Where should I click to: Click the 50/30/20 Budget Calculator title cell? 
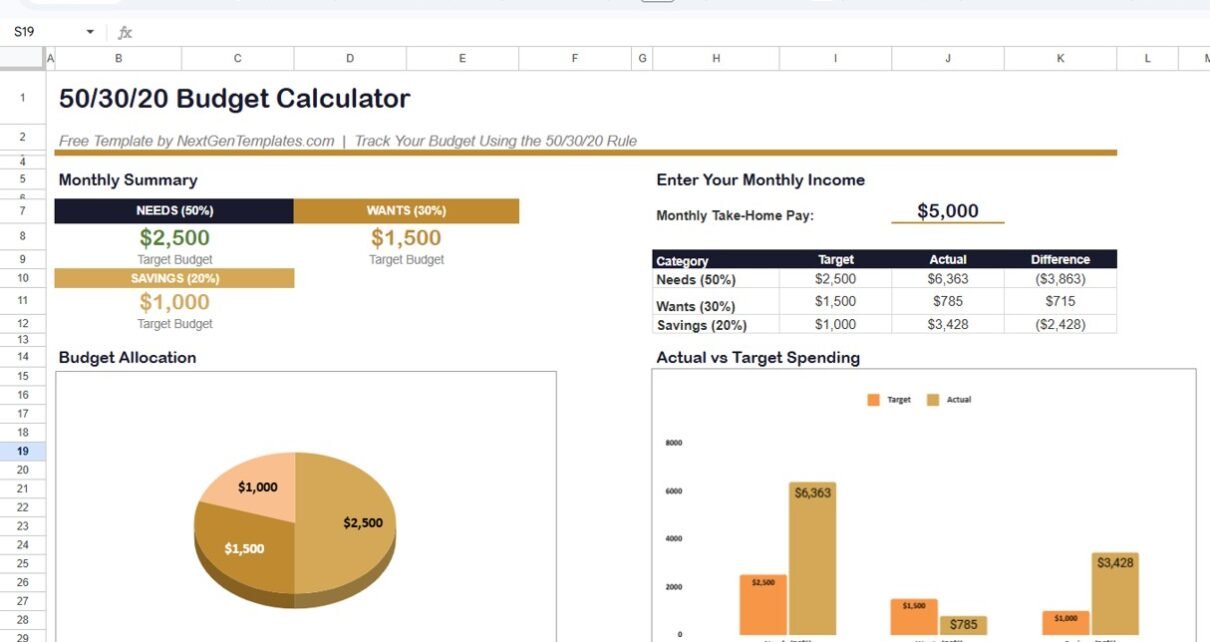pos(235,99)
